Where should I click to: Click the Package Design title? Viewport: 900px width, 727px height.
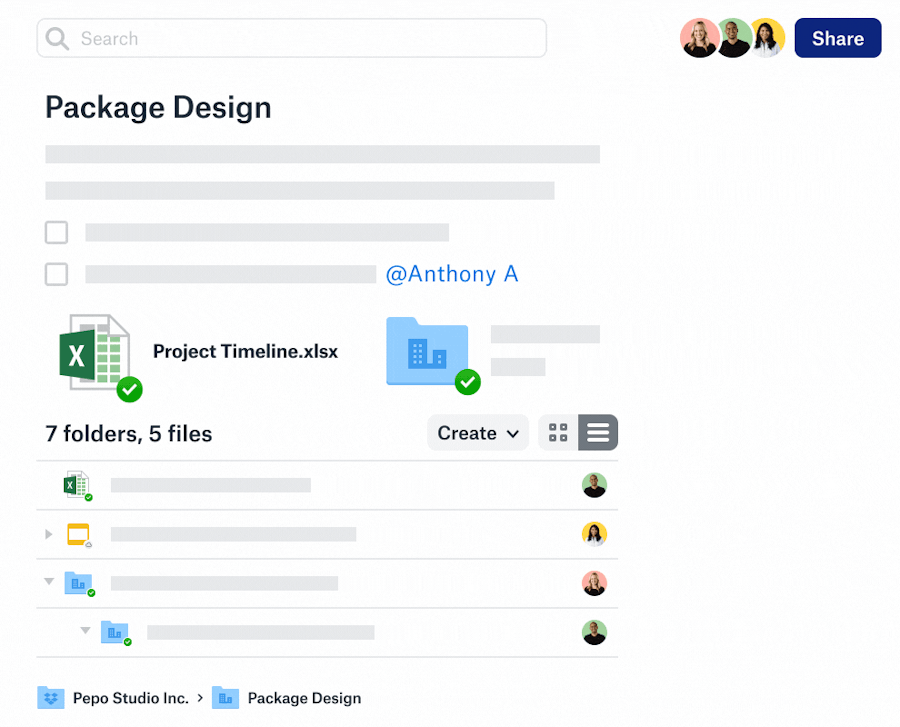pyautogui.click(x=158, y=108)
